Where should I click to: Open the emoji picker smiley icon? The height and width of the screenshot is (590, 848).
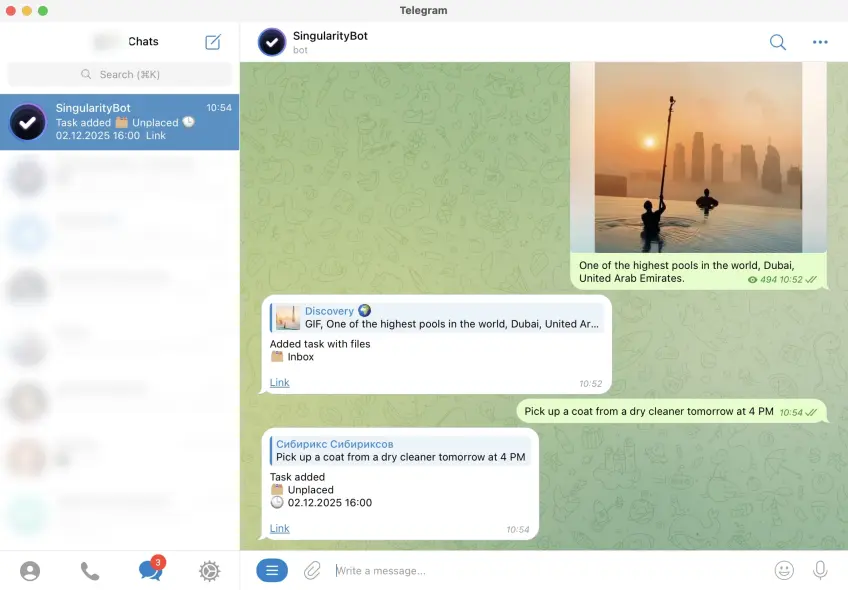pos(784,570)
